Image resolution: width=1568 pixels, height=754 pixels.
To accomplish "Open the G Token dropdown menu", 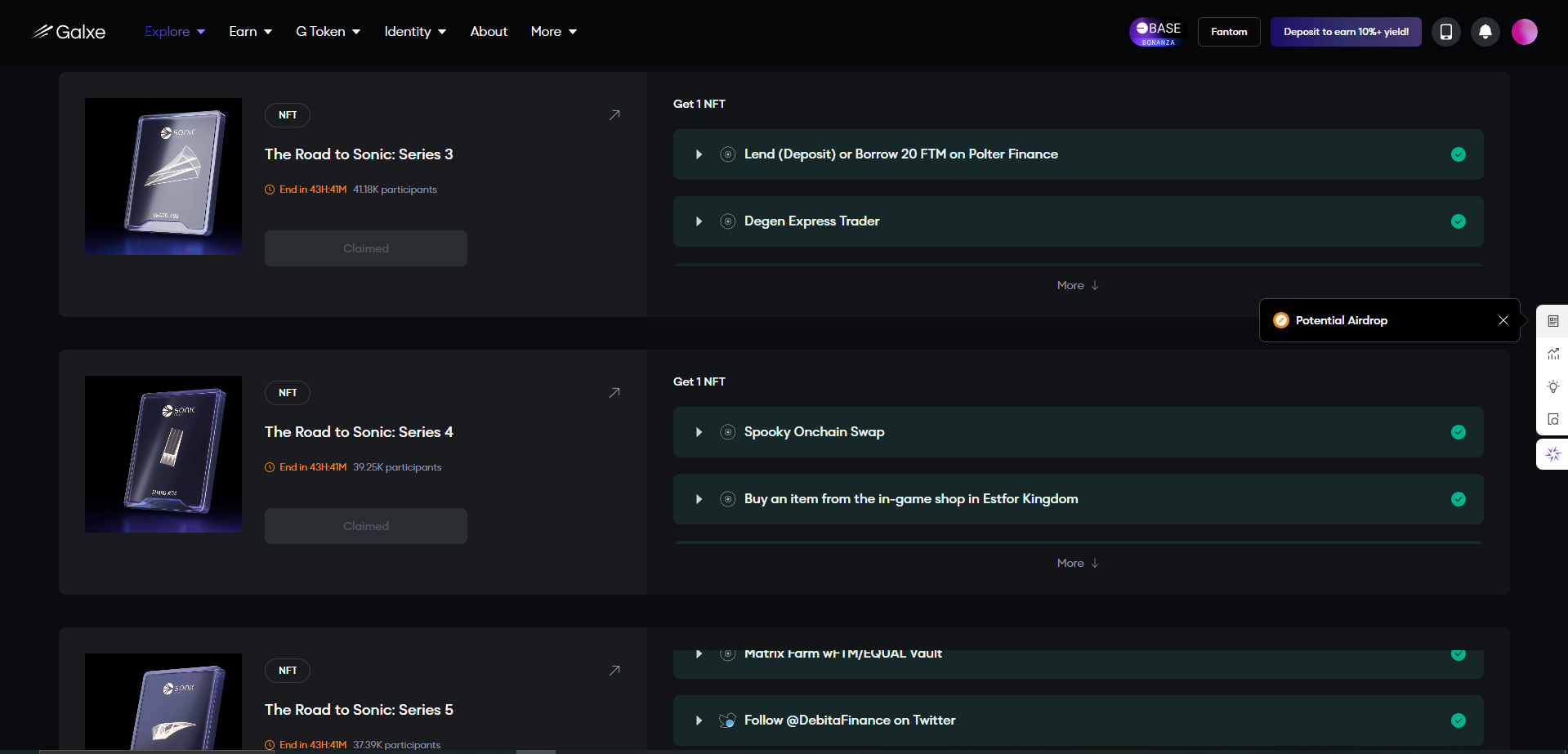I will coord(328,32).
